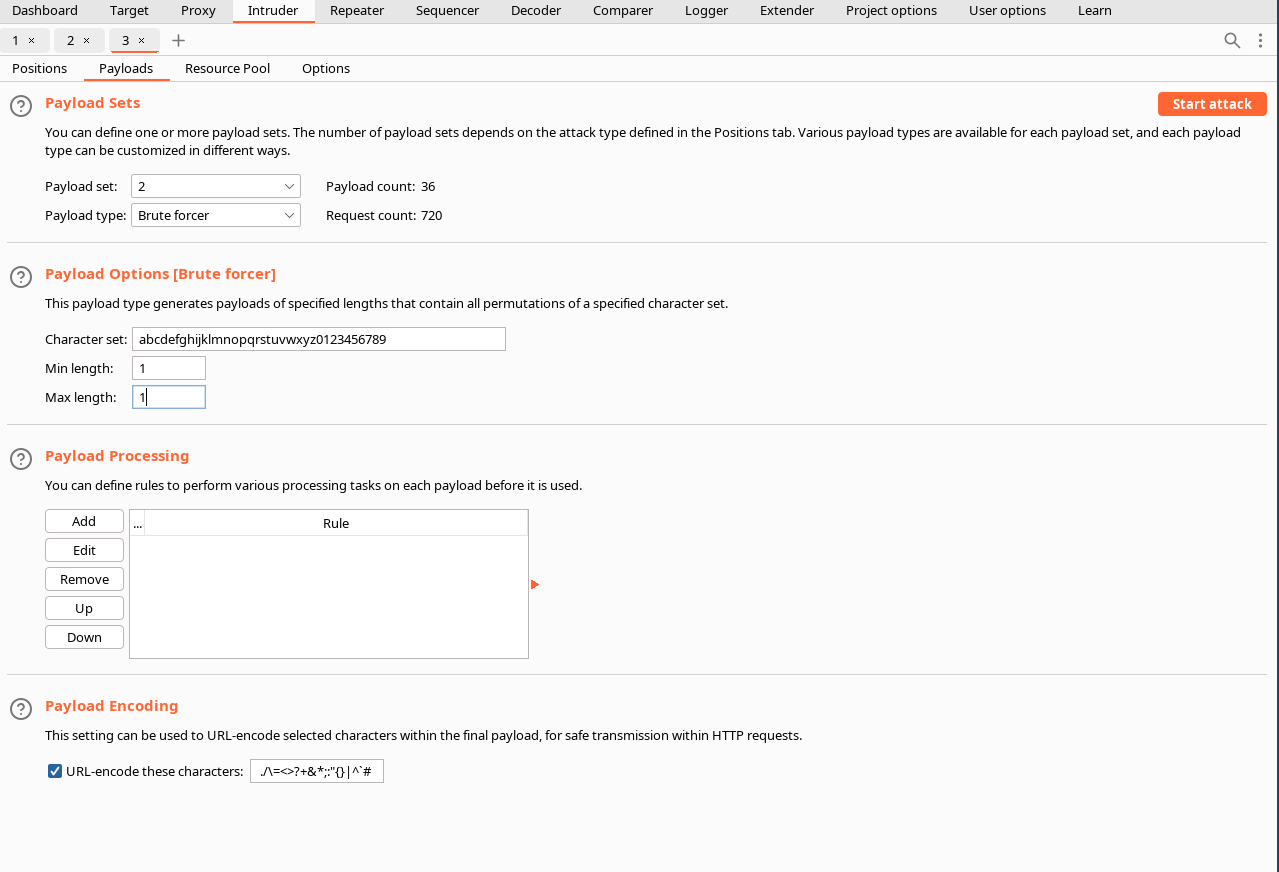The image size is (1279, 872).
Task: Click Add processing rule button
Action: 84,521
